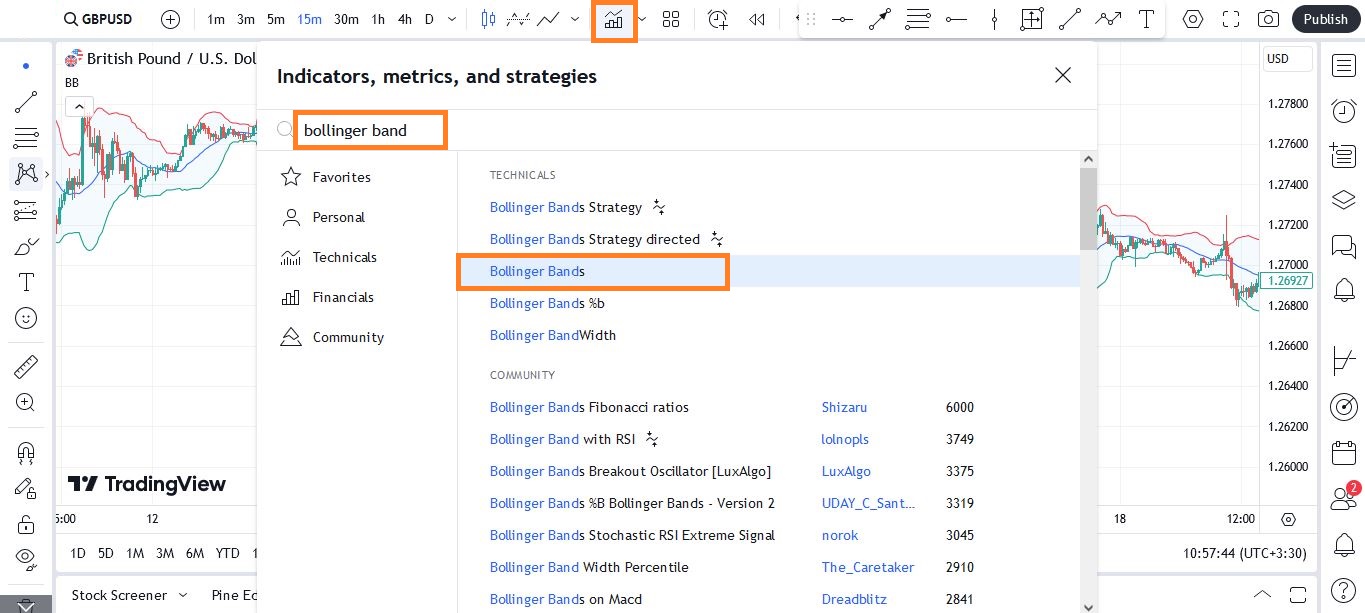Expand indicator templates dropdown arrow

click(641, 19)
